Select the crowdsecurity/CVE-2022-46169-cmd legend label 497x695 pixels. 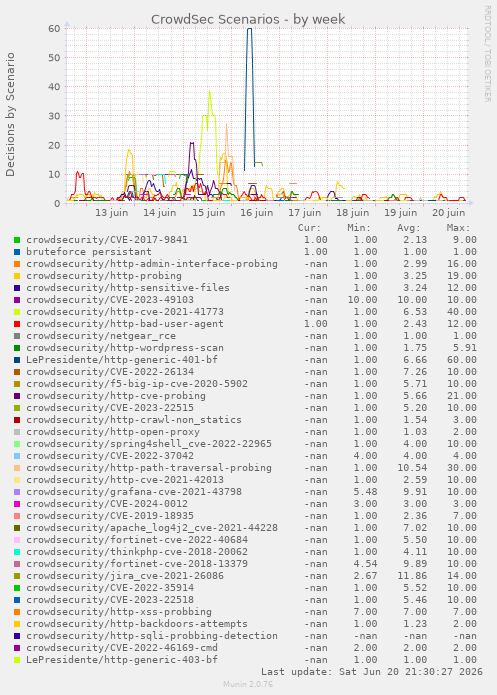coord(122,648)
